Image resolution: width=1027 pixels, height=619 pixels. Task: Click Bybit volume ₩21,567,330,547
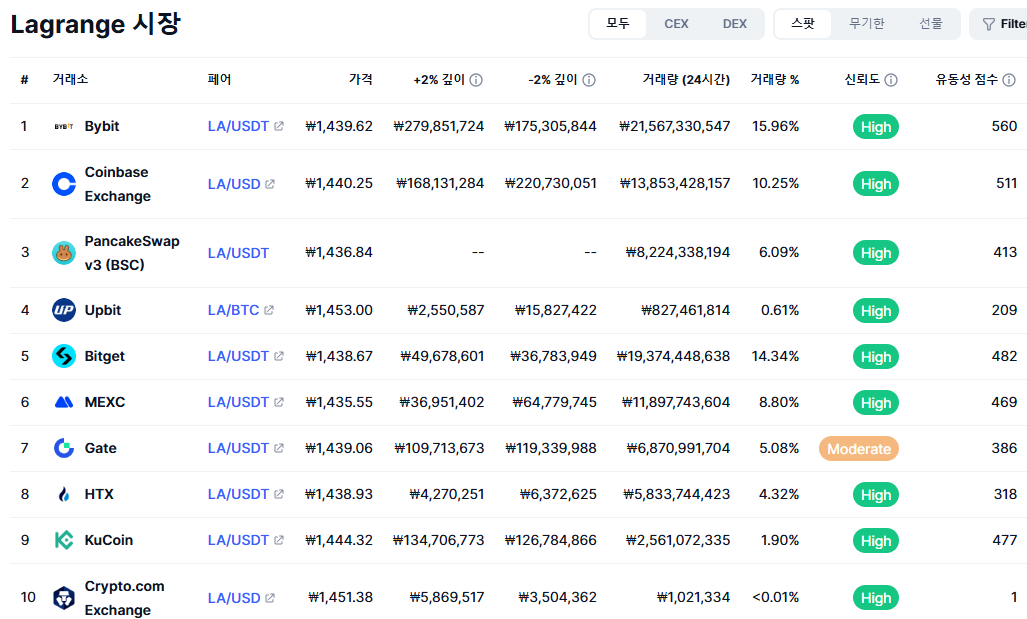[x=675, y=126]
